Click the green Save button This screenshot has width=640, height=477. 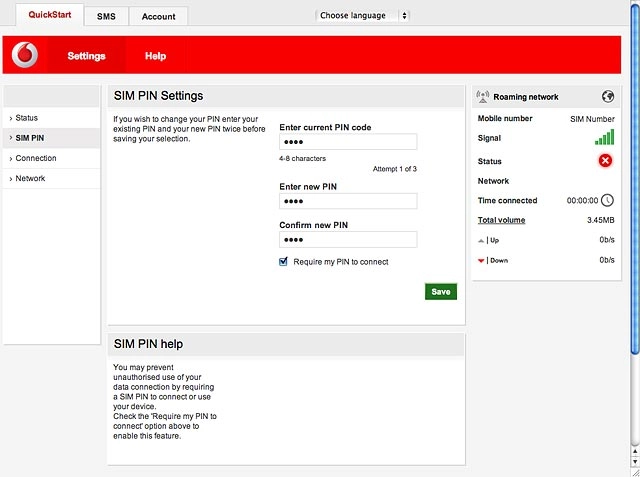441,292
